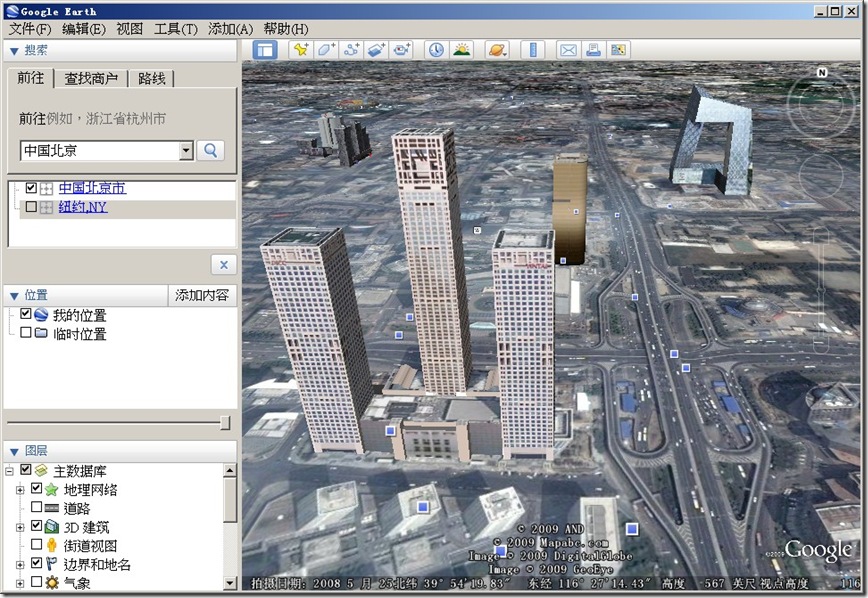The image size is (868, 598).
Task: Enable the 街道视图 layer checkbox
Action: (x=37, y=544)
